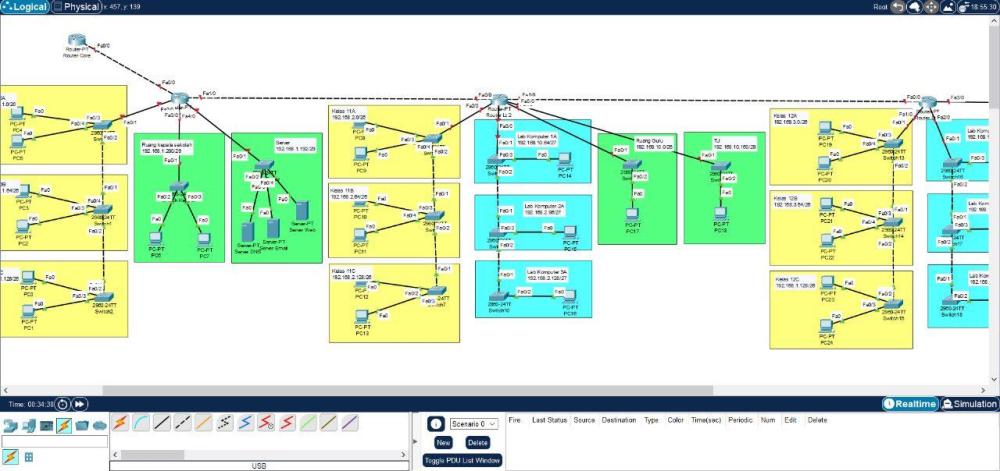
Task: Click the New scenario button
Action: click(443, 442)
